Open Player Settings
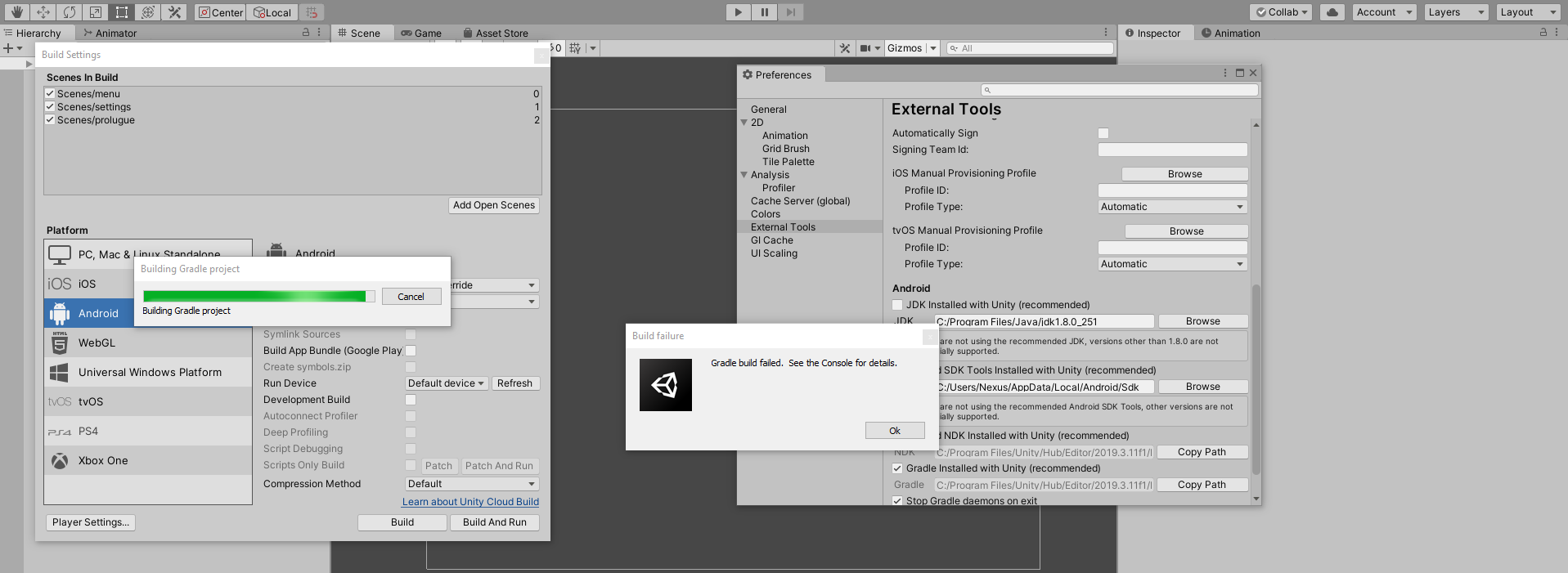 point(91,522)
